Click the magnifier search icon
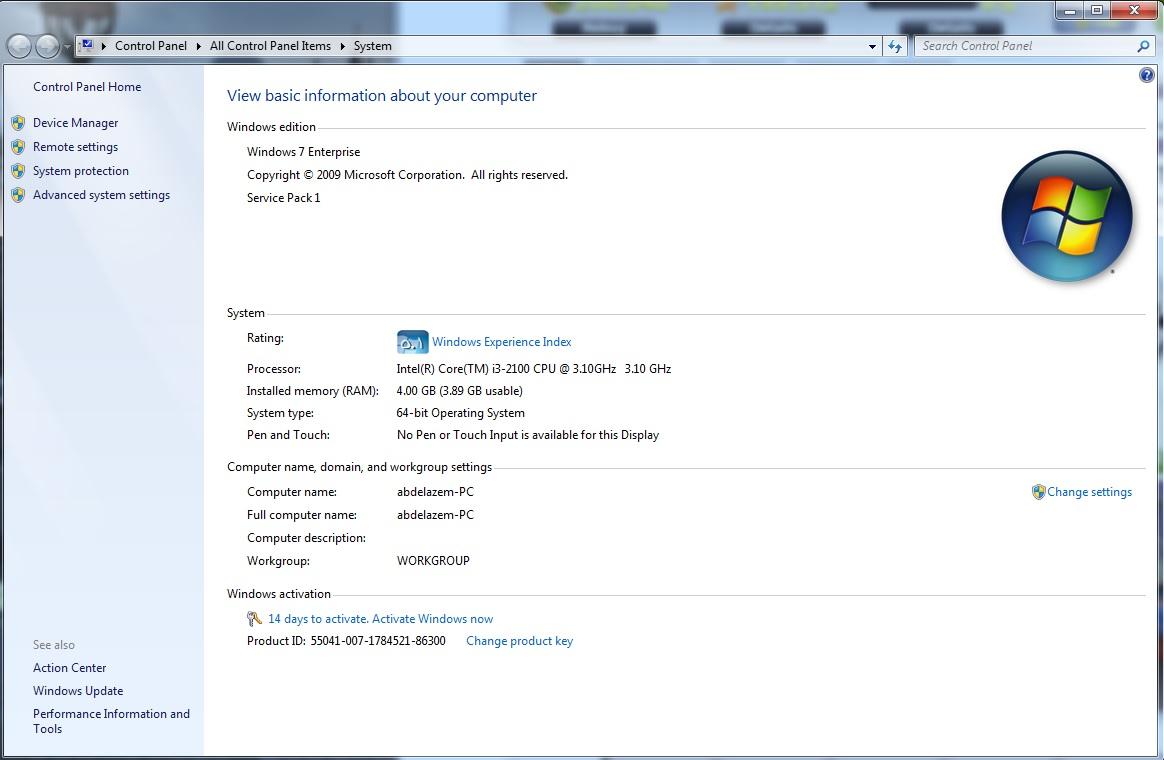Screen dimensions: 1164x760 (1143, 46)
